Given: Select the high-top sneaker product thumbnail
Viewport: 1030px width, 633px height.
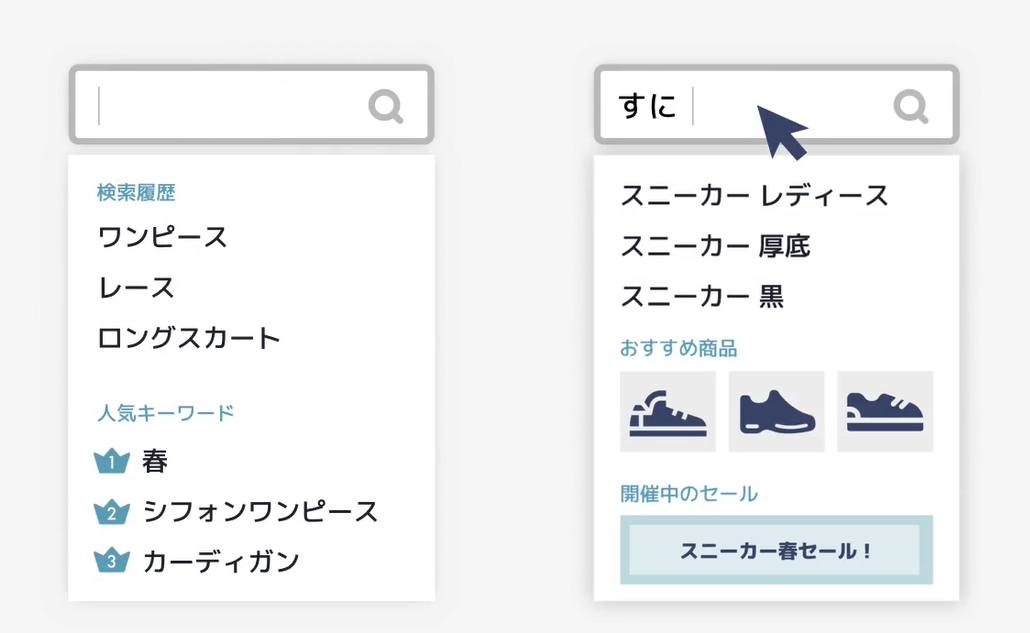Looking at the screenshot, I should point(668,412).
